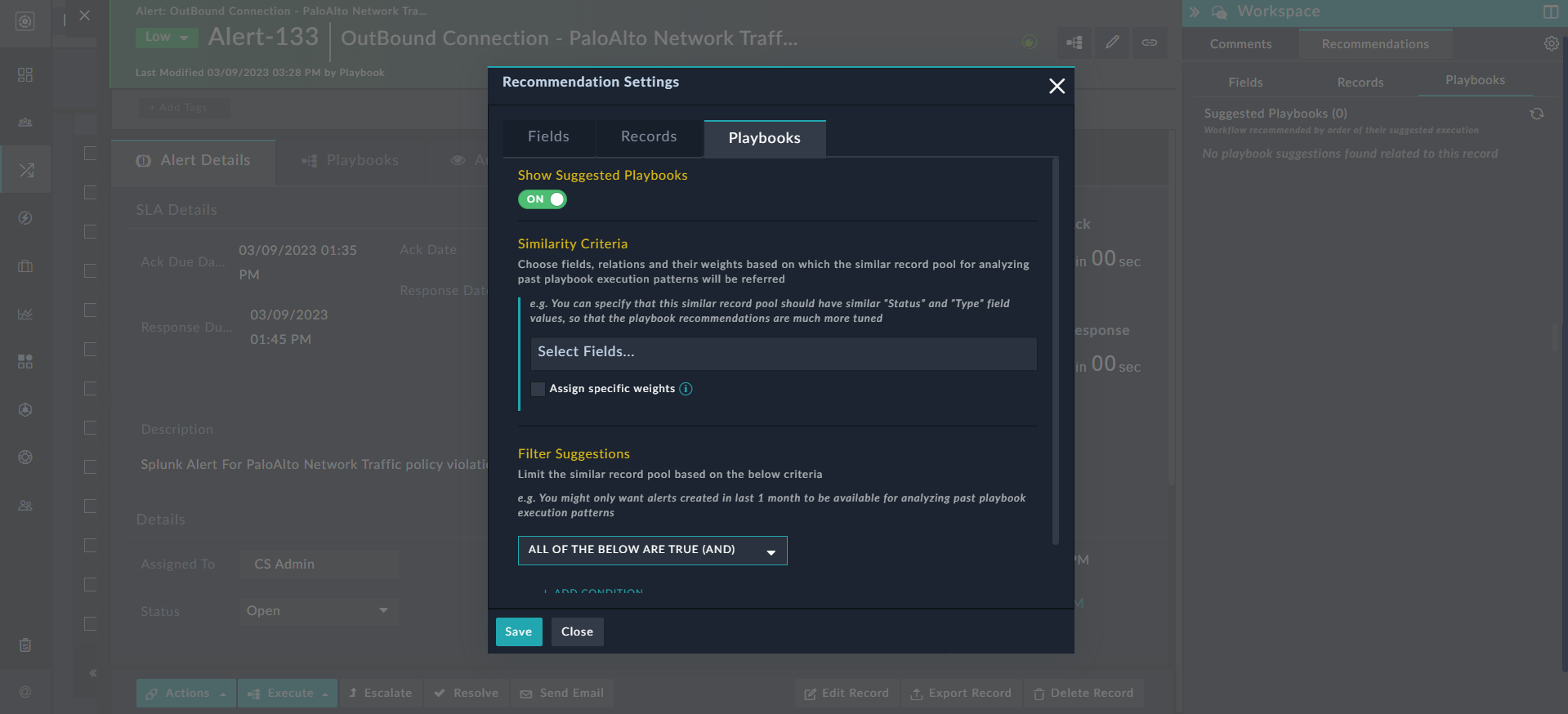1568x714 pixels.
Task: Collapse the list panel with double chevron
Action: pyautogui.click(x=93, y=673)
